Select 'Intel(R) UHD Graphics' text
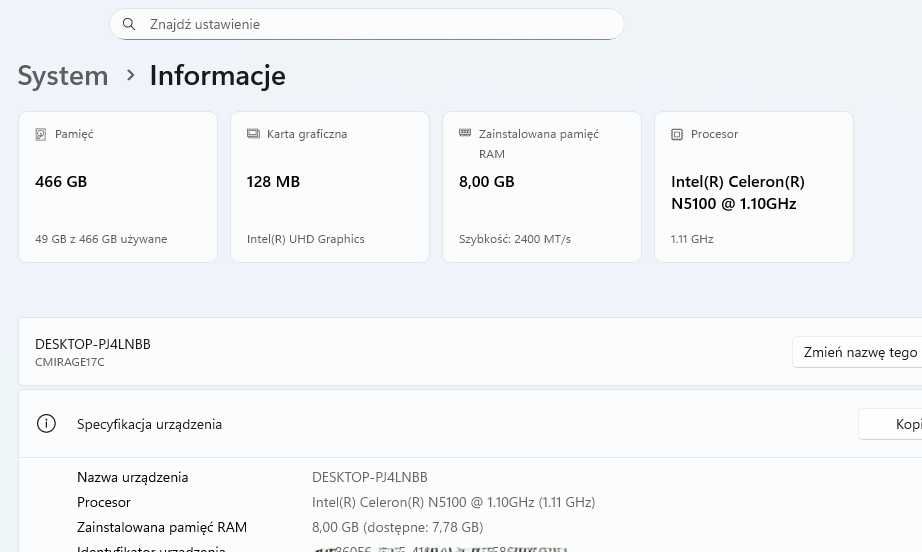 coord(306,239)
